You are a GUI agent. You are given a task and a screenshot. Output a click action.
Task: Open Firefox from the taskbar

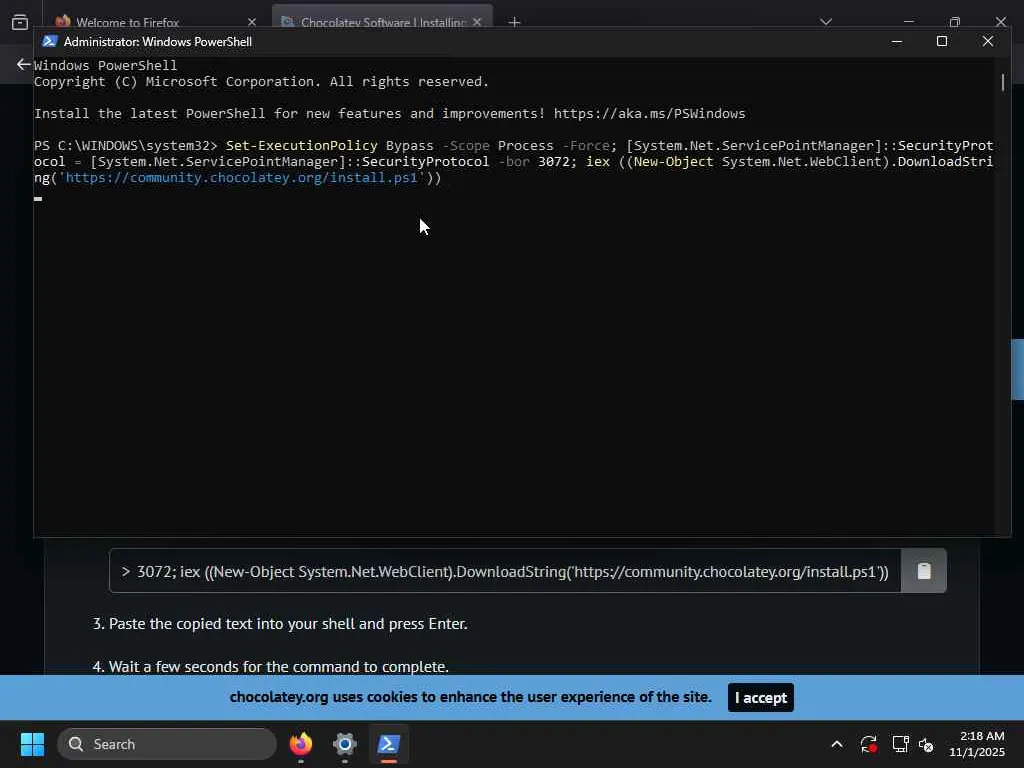(x=301, y=744)
